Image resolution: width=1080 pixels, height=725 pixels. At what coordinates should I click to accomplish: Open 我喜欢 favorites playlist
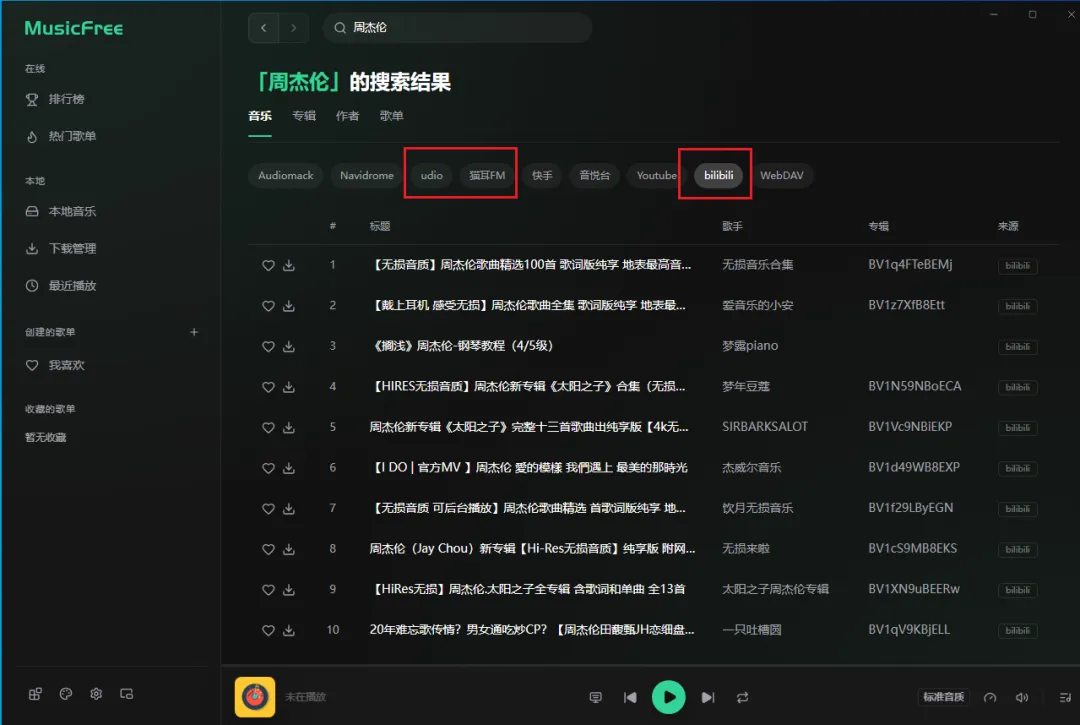point(55,366)
